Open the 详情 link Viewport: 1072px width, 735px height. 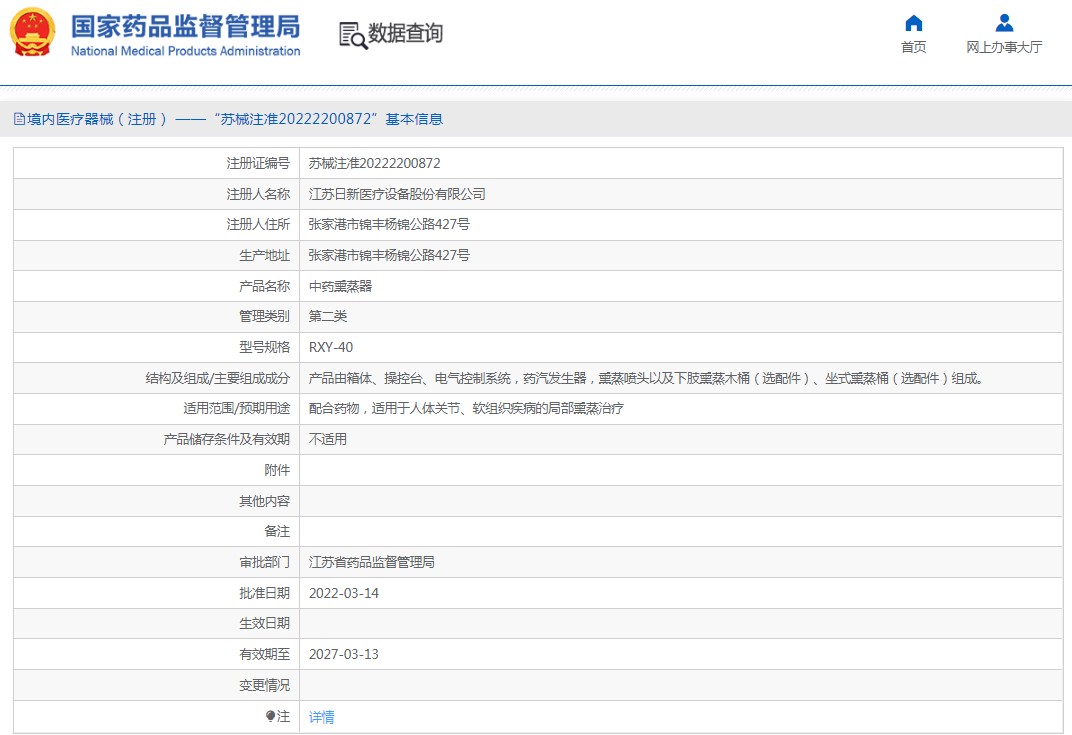click(322, 717)
